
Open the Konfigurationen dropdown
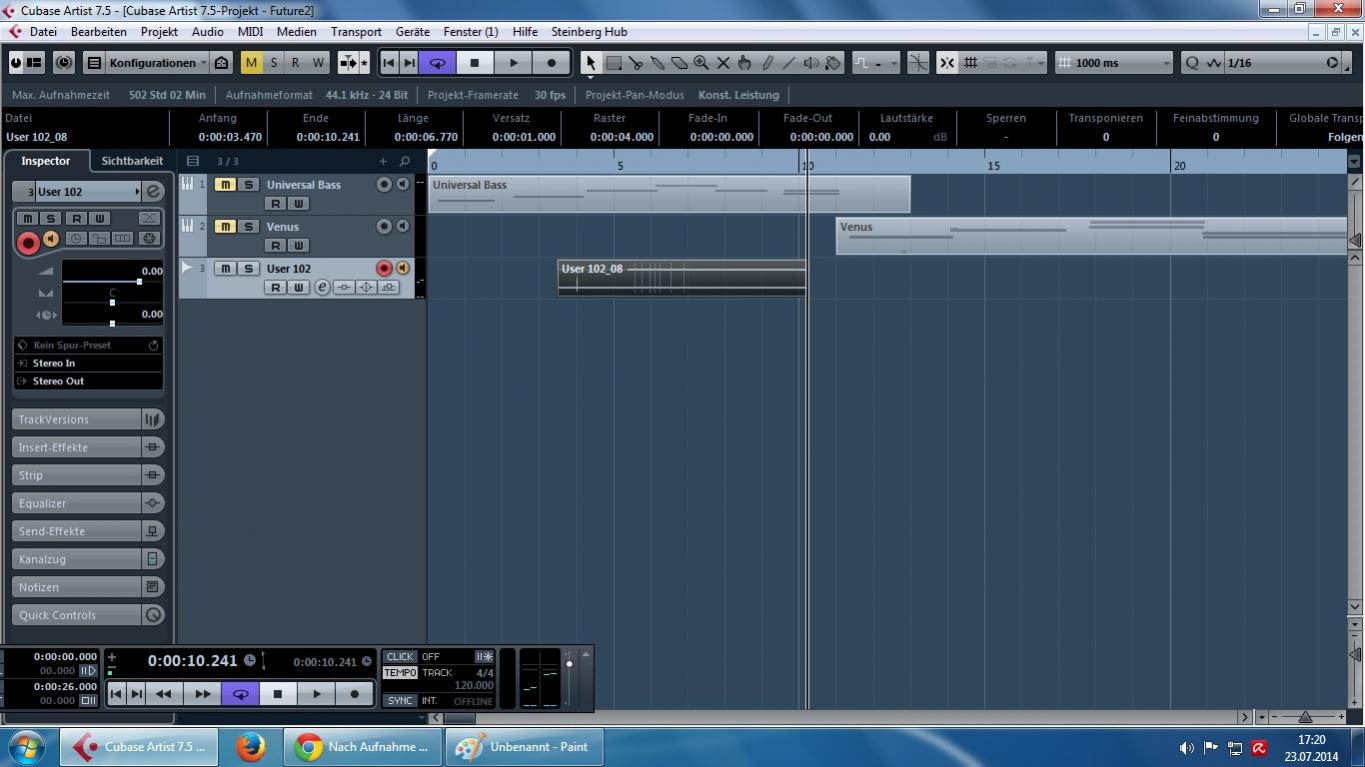coord(158,63)
